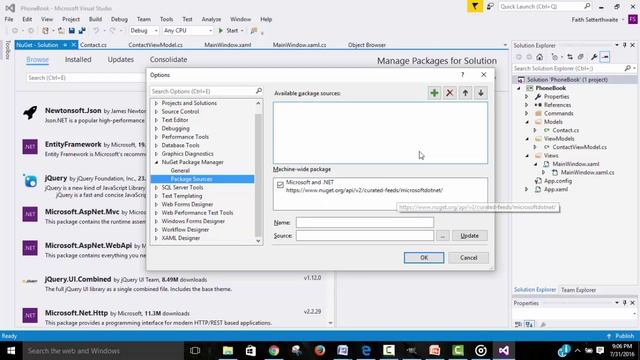Switch to the Consolidate NuGet tab

coord(168,60)
